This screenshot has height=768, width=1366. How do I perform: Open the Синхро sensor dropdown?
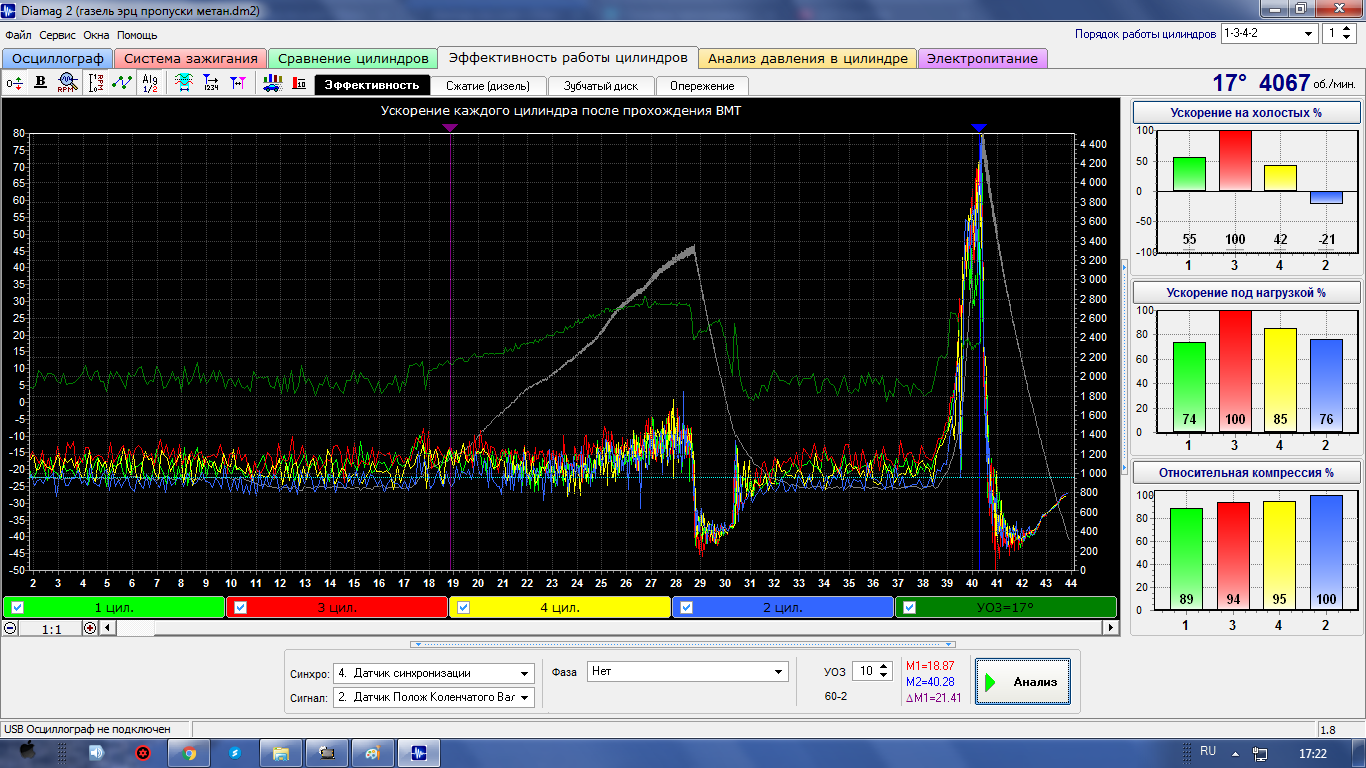(x=525, y=673)
